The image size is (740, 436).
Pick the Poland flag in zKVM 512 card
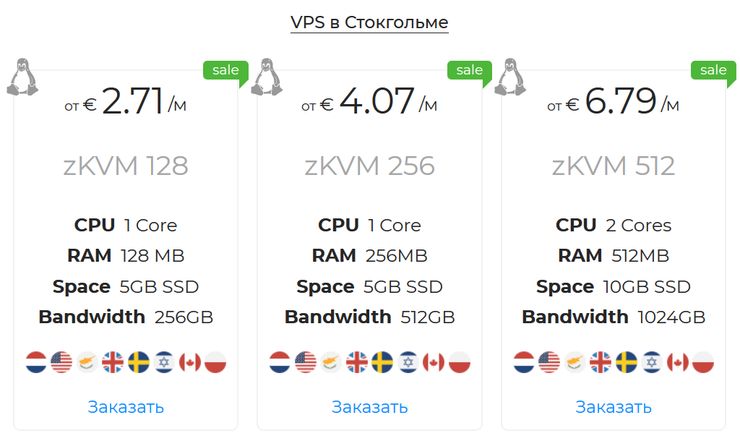coord(703,362)
